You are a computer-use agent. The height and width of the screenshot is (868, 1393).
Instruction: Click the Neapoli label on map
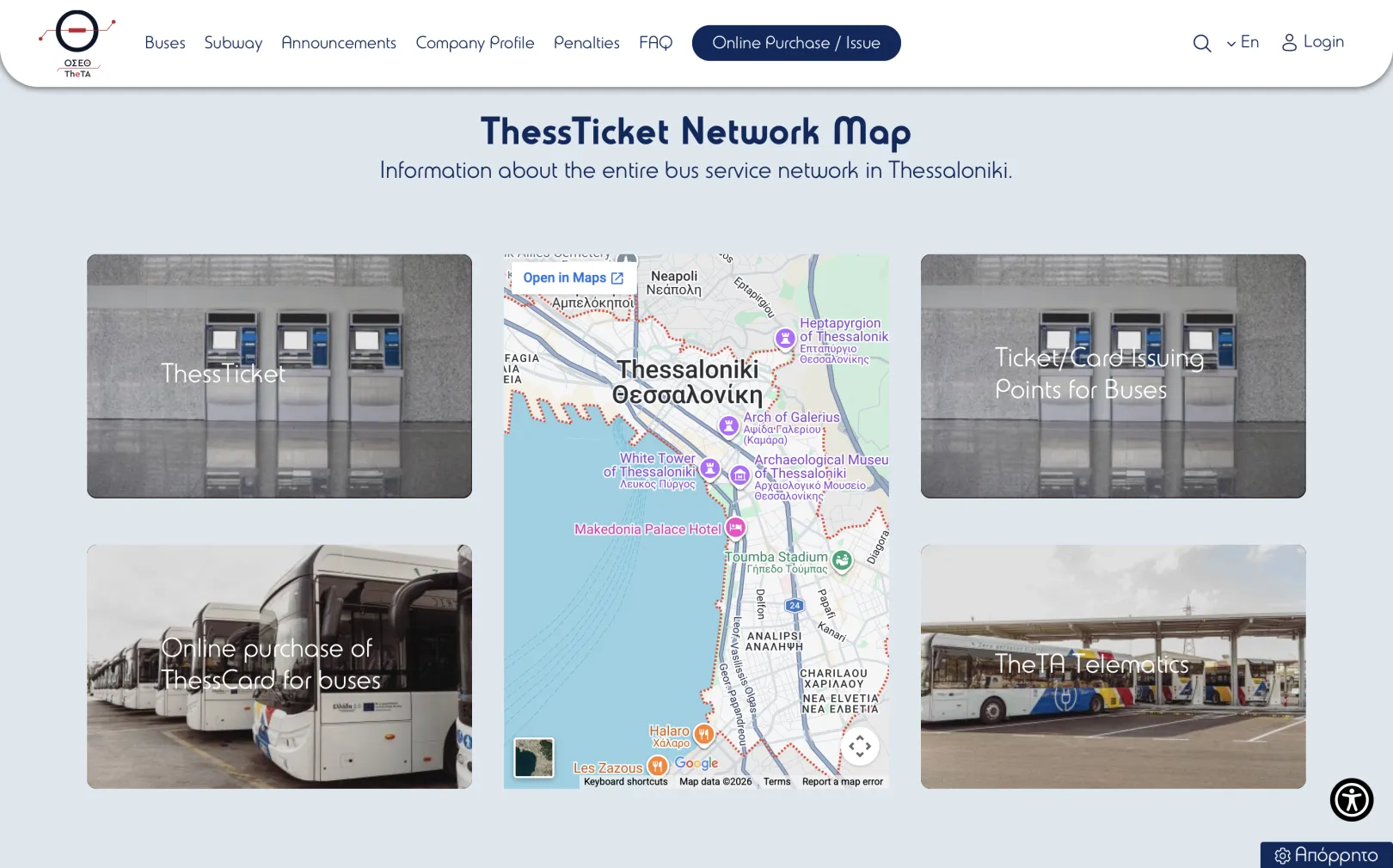pos(674,283)
